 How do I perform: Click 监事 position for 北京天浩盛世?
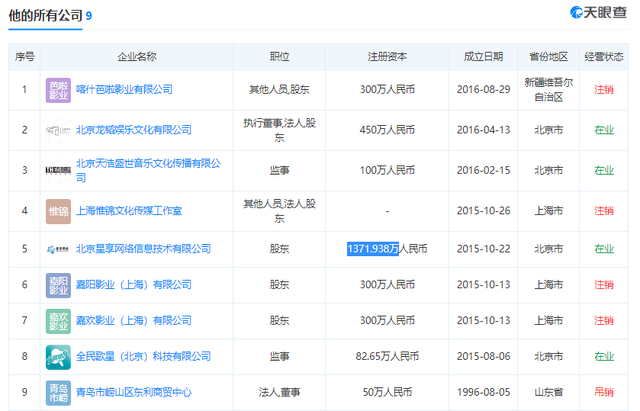click(279, 170)
